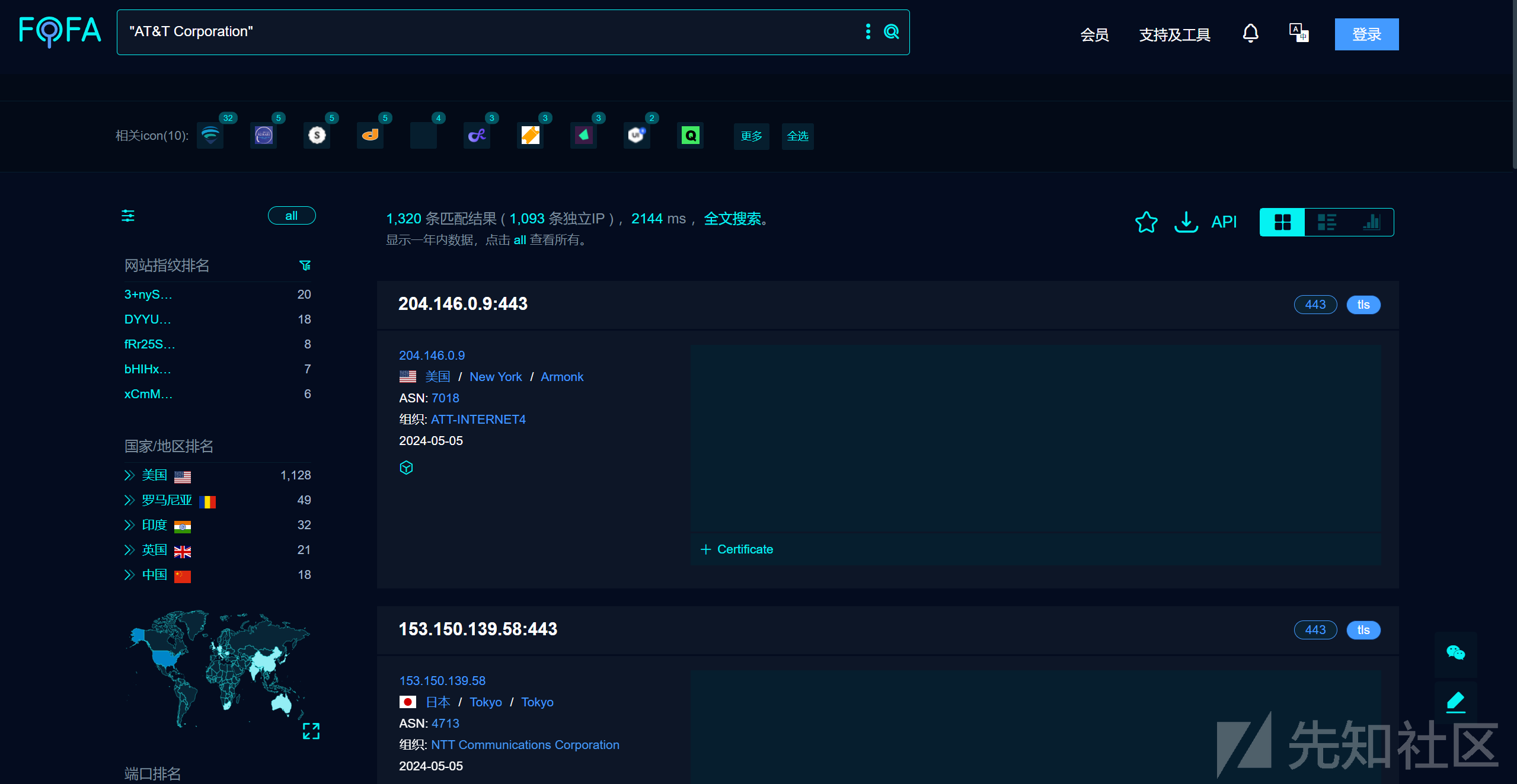The width and height of the screenshot is (1517, 784).
Task: Click organization ATT-INTERNET4
Action: coord(478,420)
